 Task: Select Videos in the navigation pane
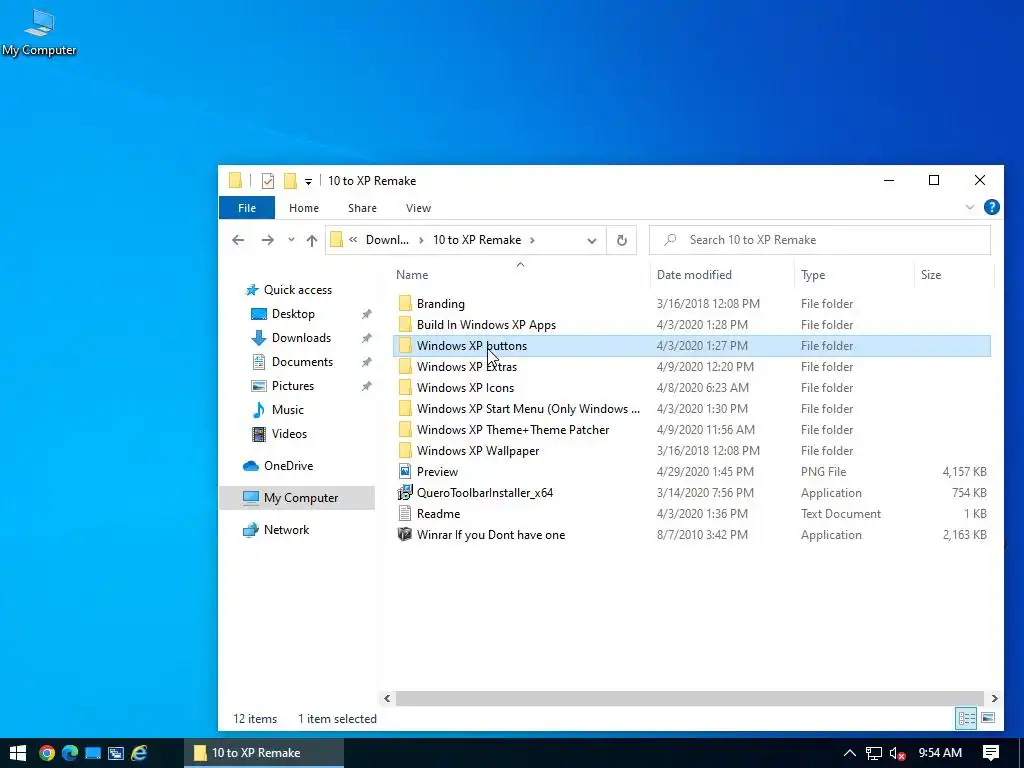click(x=289, y=434)
